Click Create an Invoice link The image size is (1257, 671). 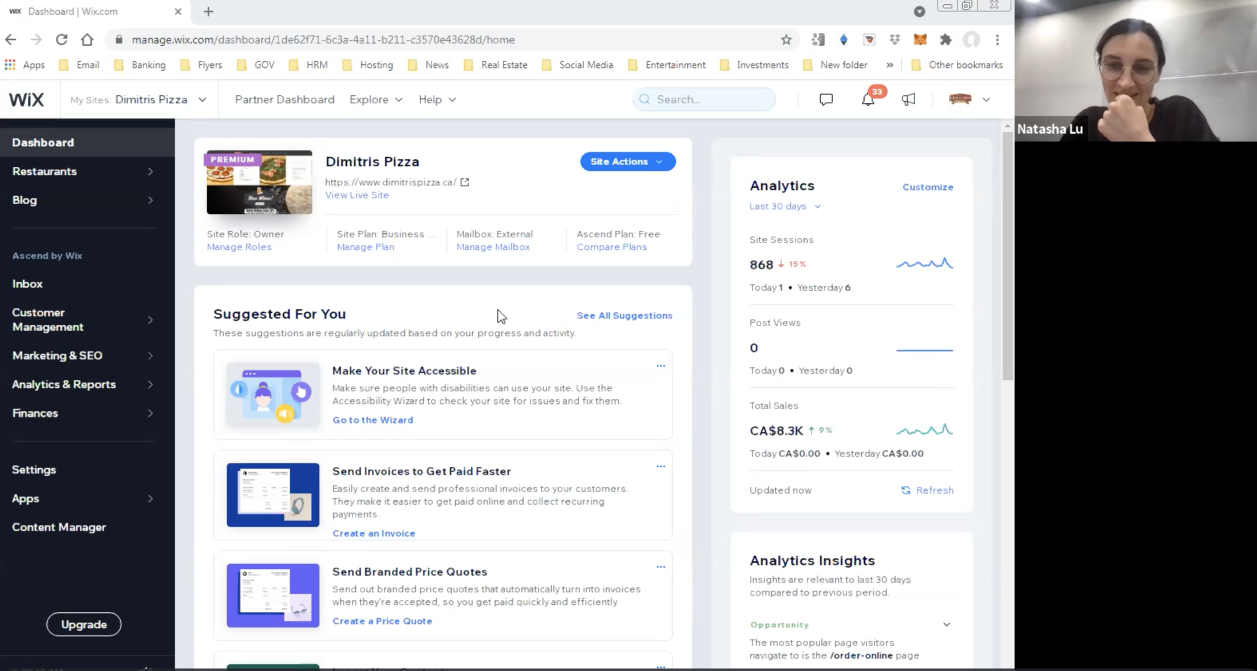coord(374,533)
